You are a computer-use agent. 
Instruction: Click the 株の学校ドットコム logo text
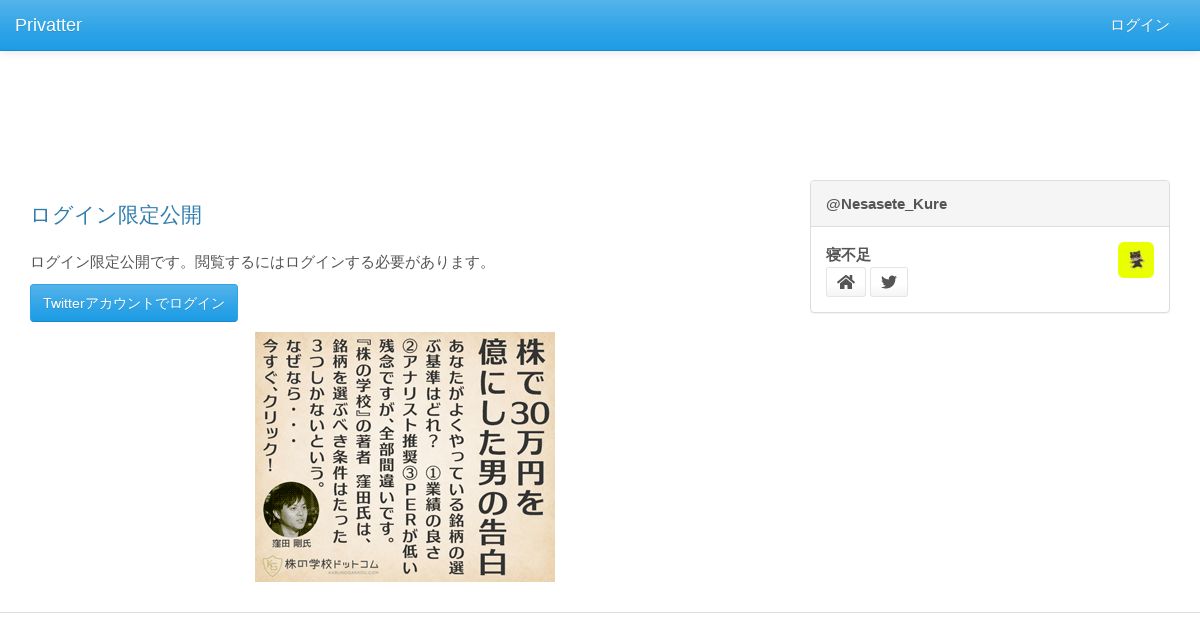[332, 564]
